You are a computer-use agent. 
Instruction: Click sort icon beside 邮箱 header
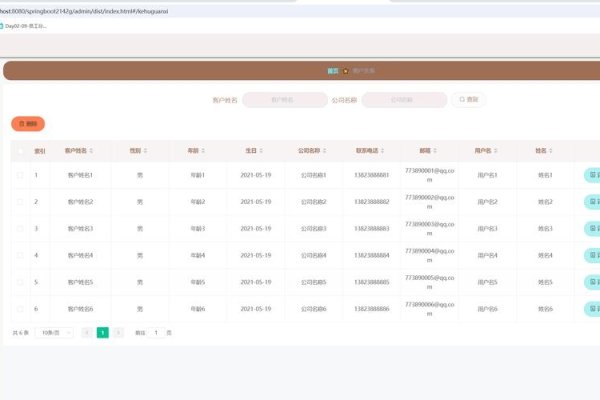point(434,151)
